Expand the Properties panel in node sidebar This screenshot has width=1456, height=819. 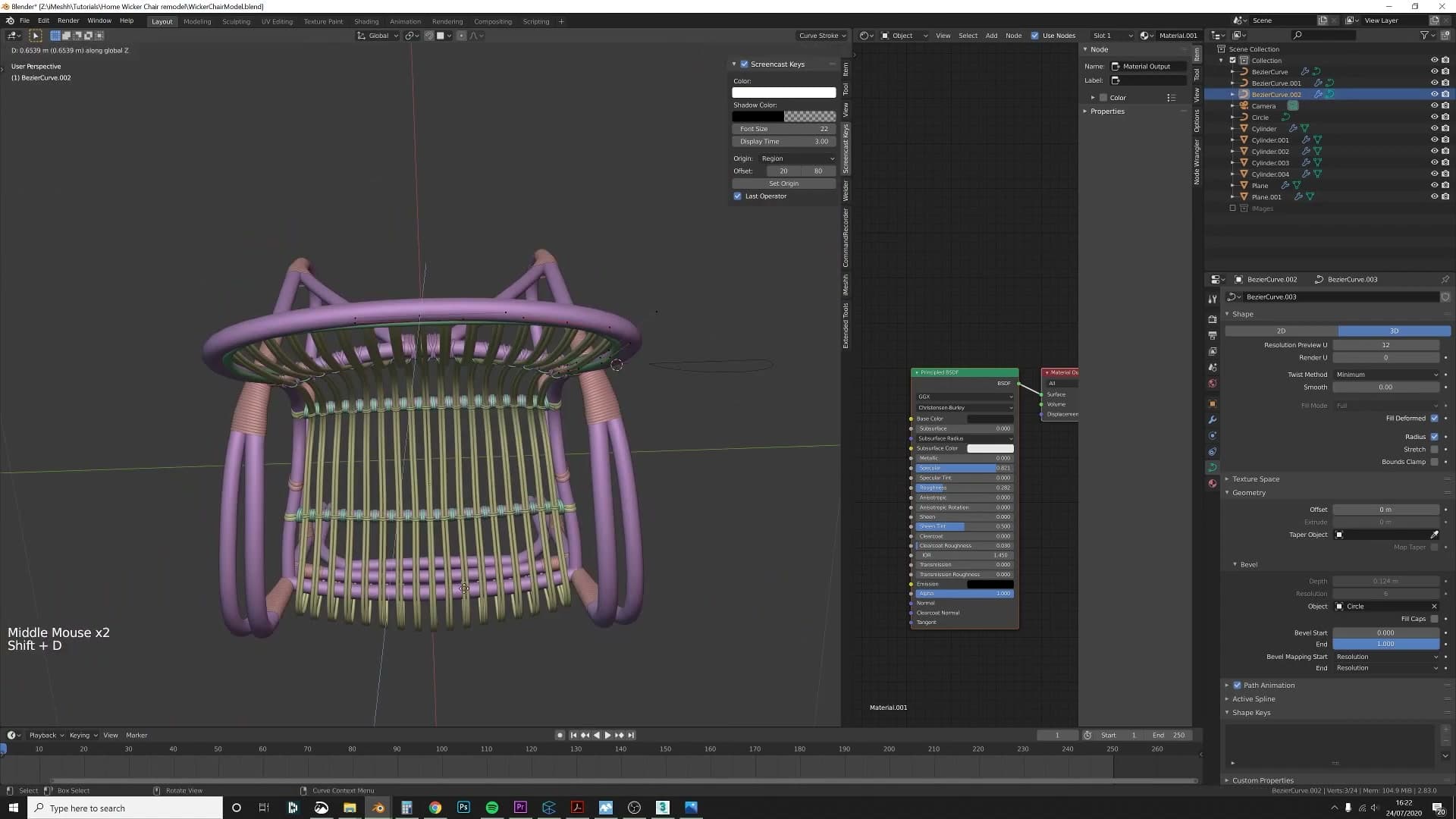(x=1106, y=111)
